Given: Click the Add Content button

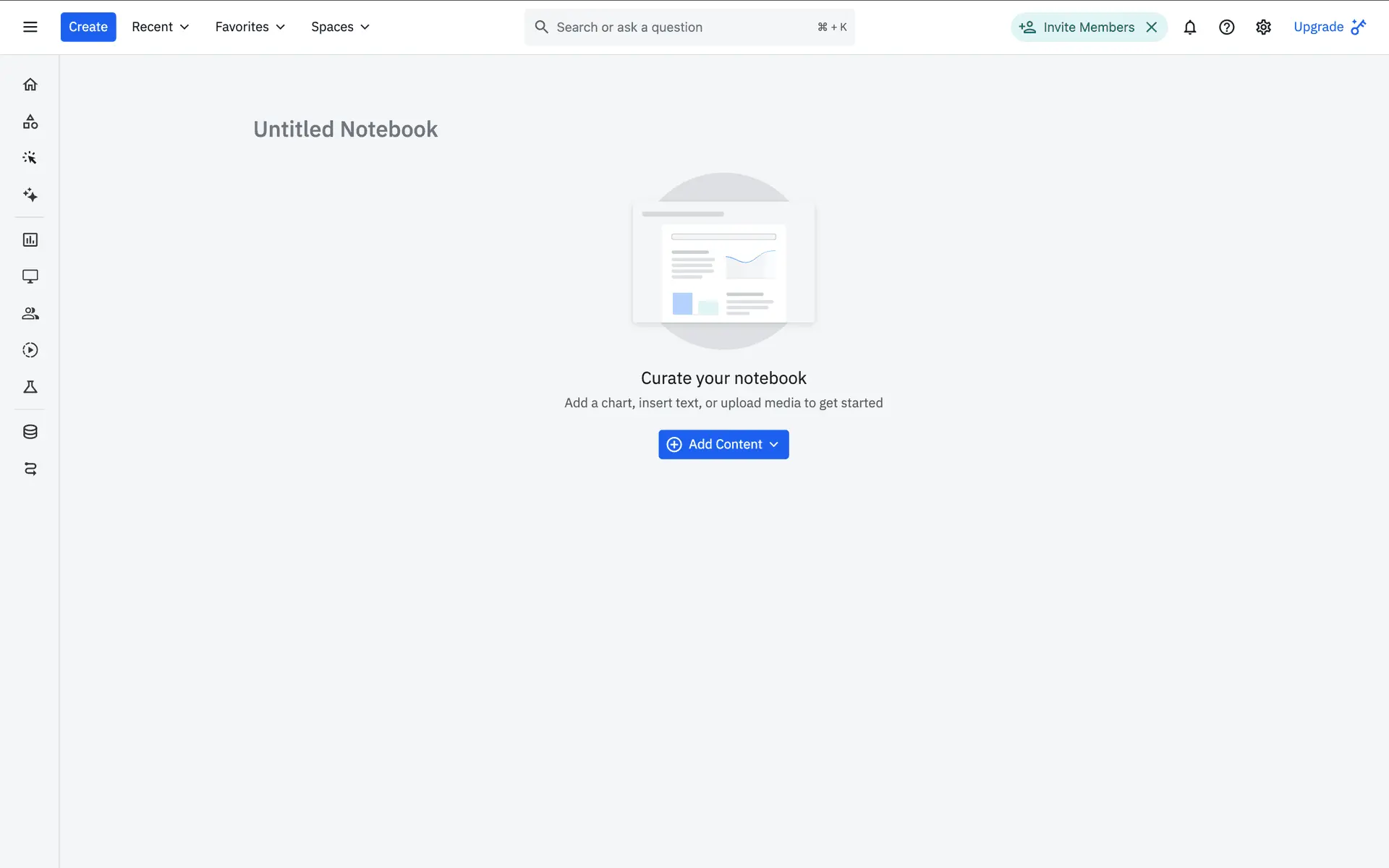Looking at the screenshot, I should tap(723, 444).
